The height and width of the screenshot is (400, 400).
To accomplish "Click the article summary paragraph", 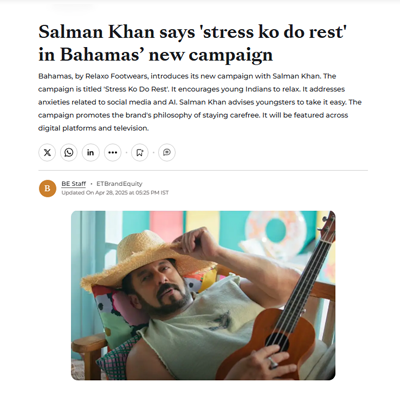I will pyautogui.click(x=200, y=102).
